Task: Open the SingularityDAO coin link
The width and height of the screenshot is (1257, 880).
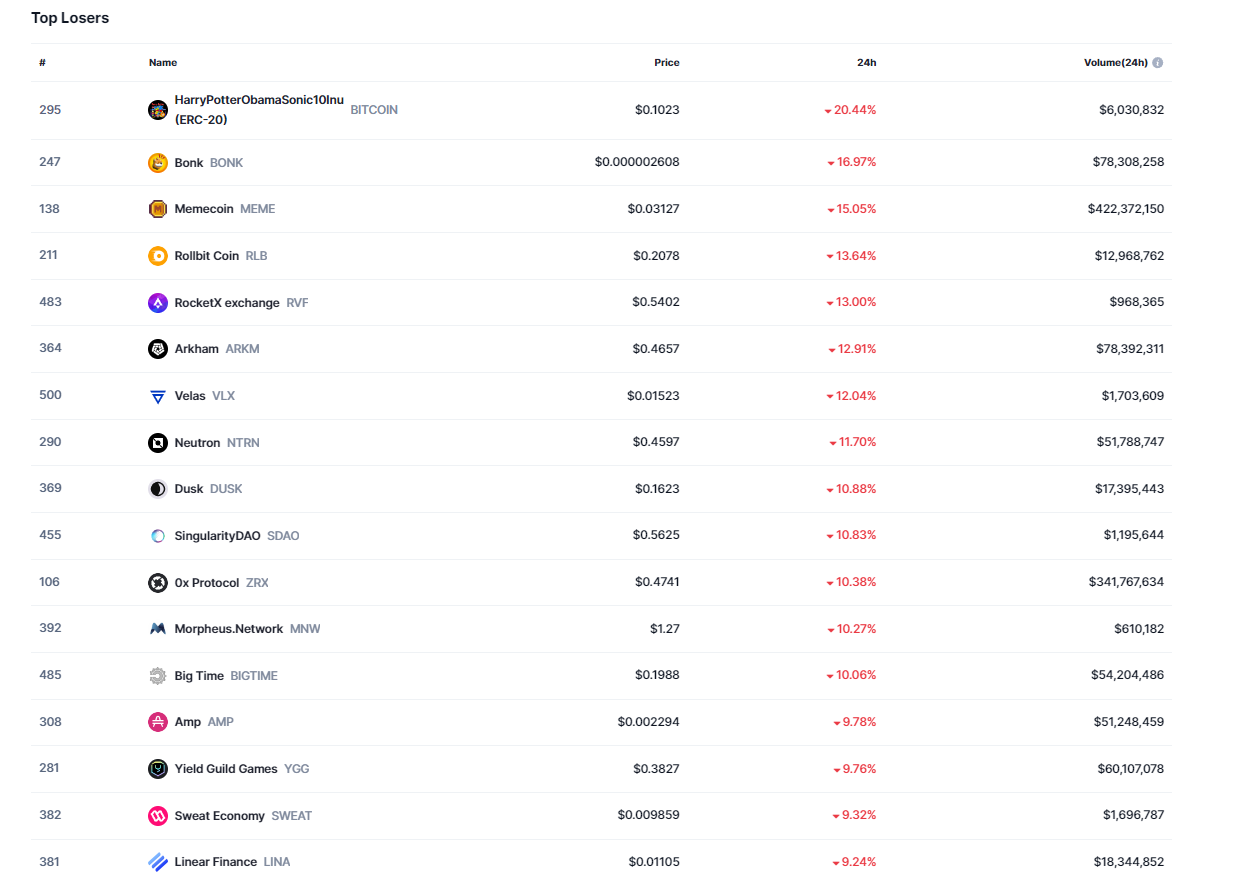Action: (x=217, y=536)
